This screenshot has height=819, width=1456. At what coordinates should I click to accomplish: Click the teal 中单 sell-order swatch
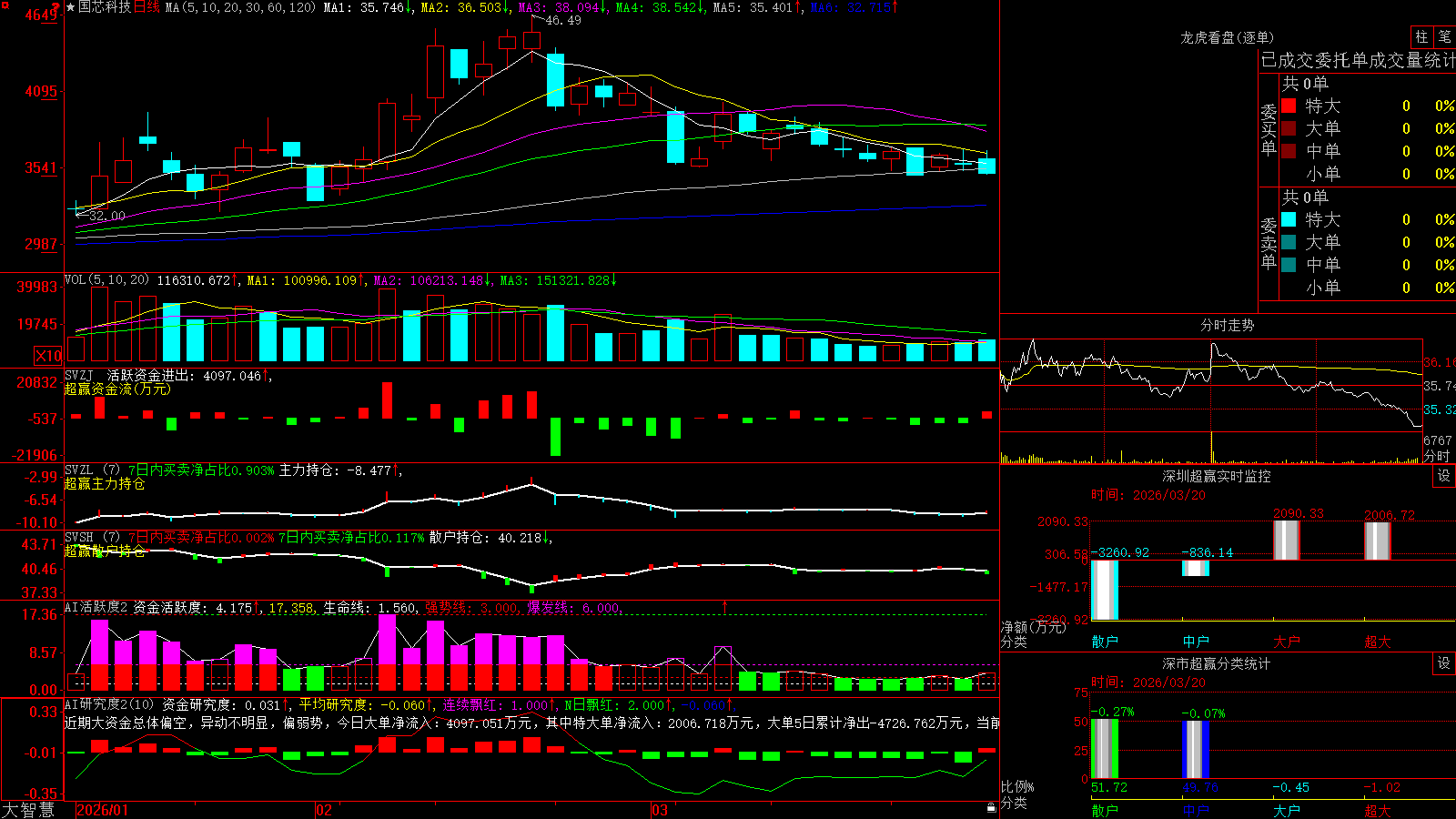click(x=1289, y=265)
